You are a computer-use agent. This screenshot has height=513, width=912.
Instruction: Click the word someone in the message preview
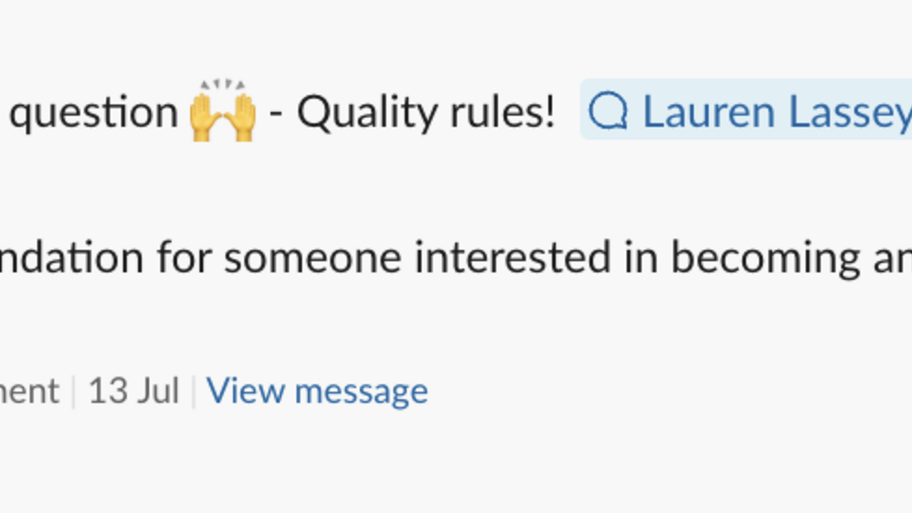pyautogui.click(x=313, y=257)
